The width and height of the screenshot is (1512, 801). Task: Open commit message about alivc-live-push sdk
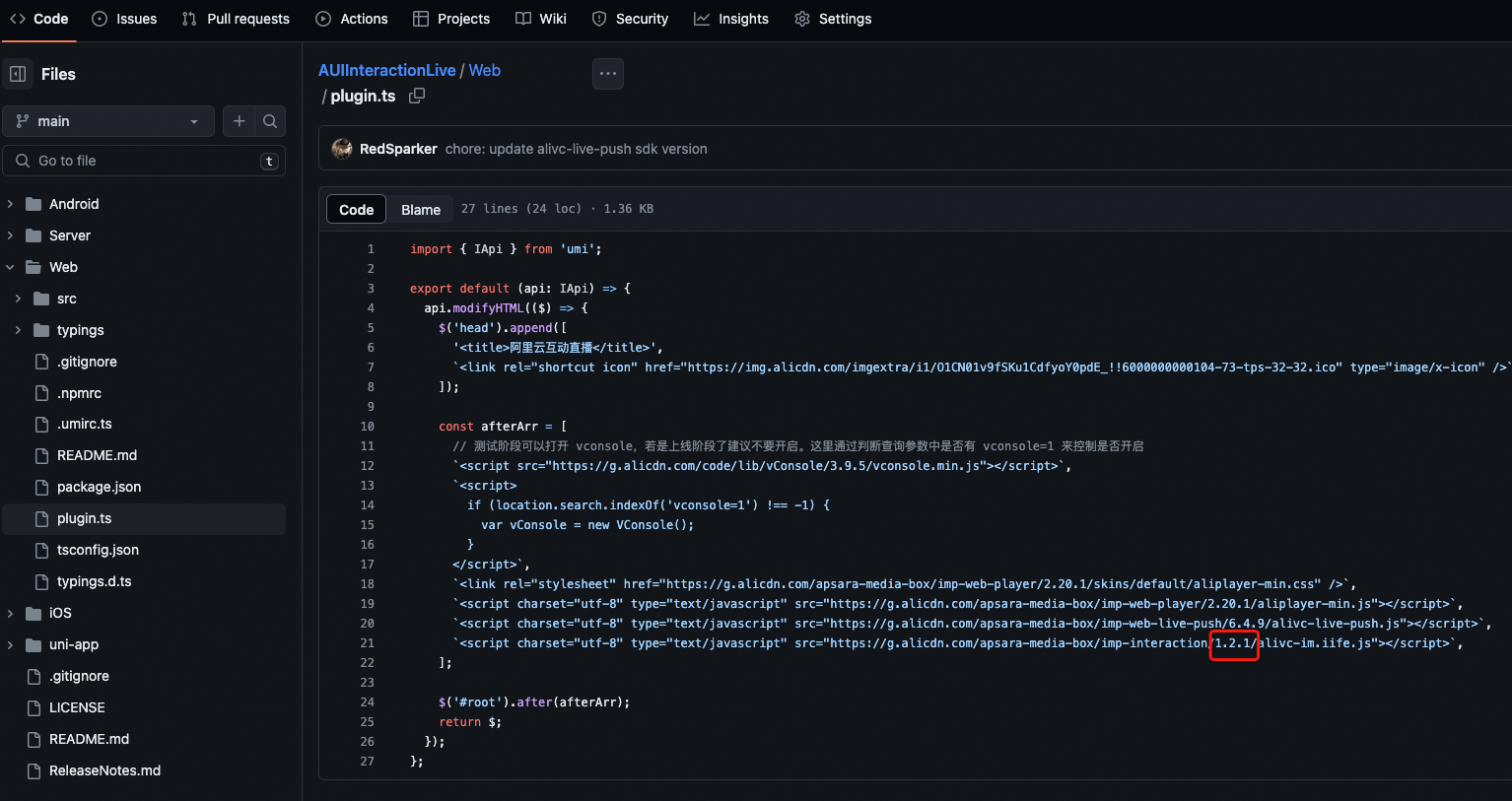[577, 149]
